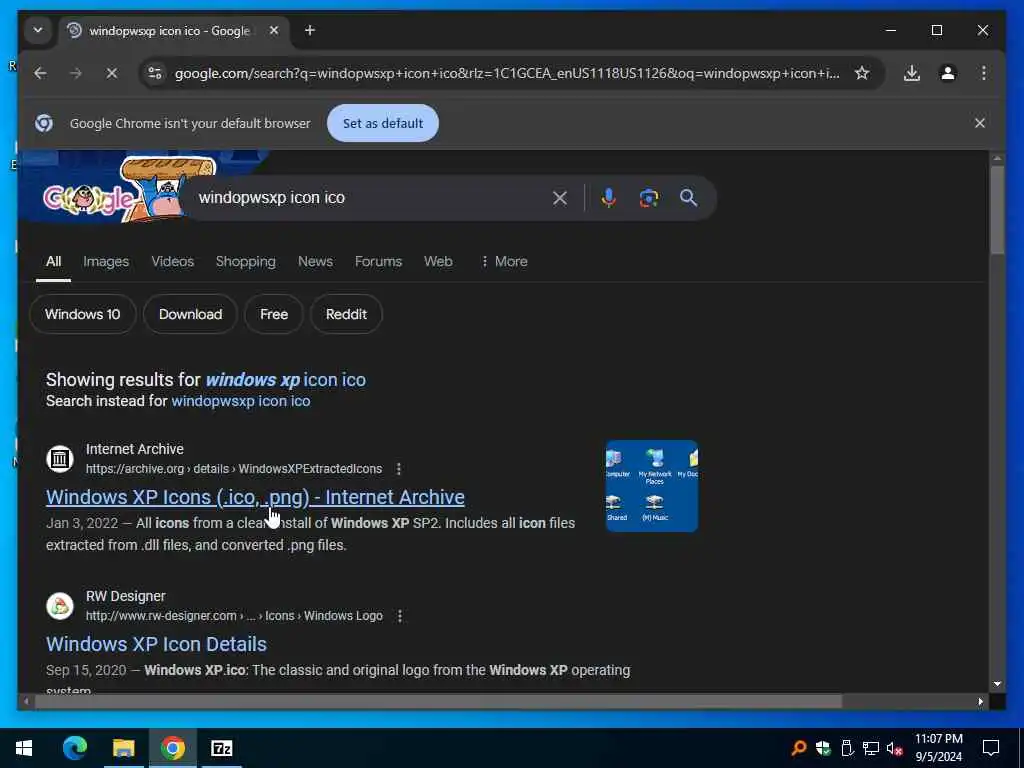1024x768 pixels.
Task: Apply the Reddit filter chip
Action: coord(346,314)
